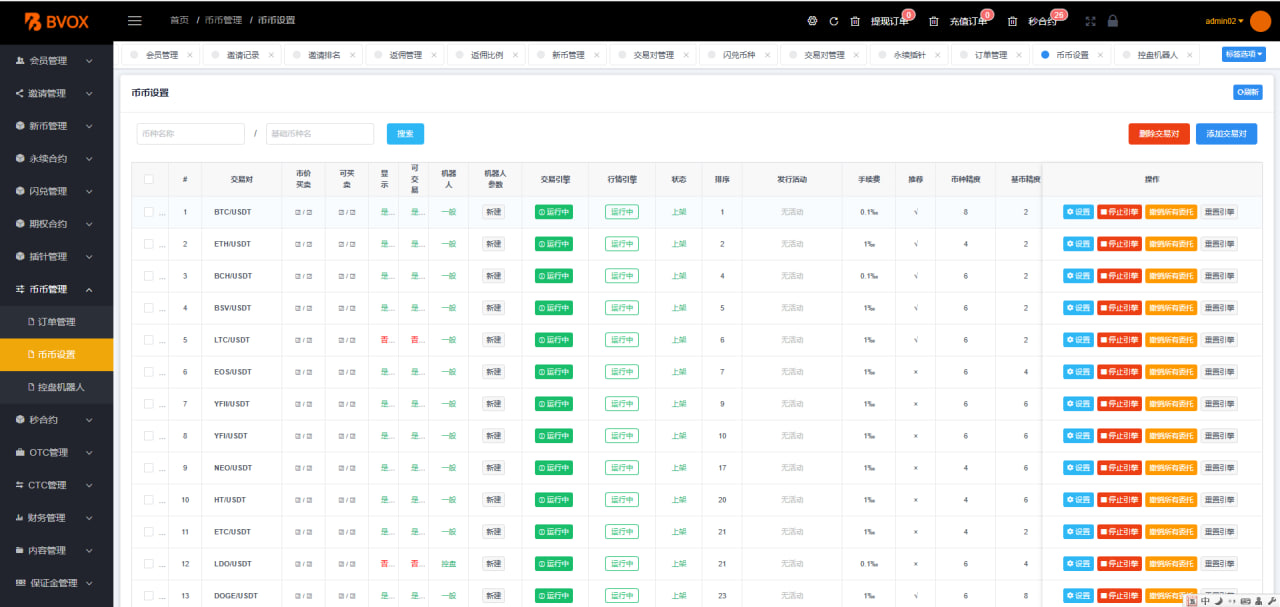Click 重置引擎 for BSV/USDT row

tap(1219, 308)
